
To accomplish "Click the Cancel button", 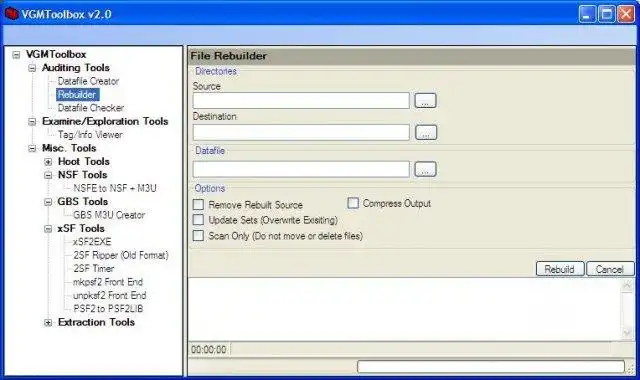I will [610, 269].
